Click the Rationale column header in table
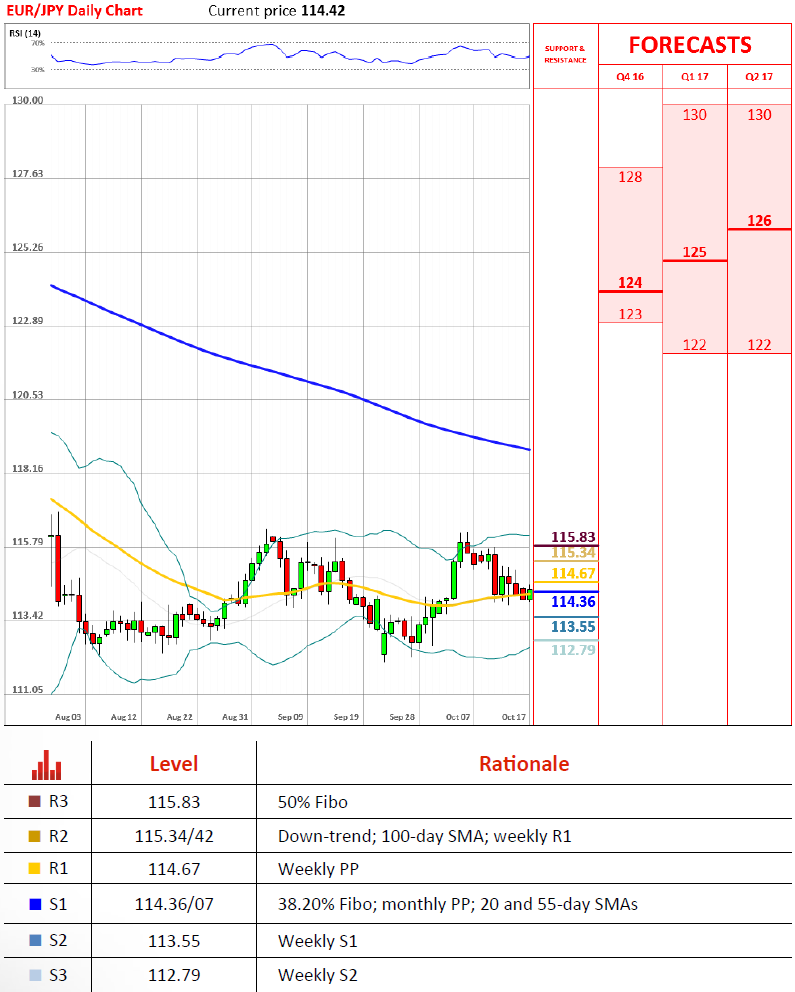 click(x=523, y=764)
